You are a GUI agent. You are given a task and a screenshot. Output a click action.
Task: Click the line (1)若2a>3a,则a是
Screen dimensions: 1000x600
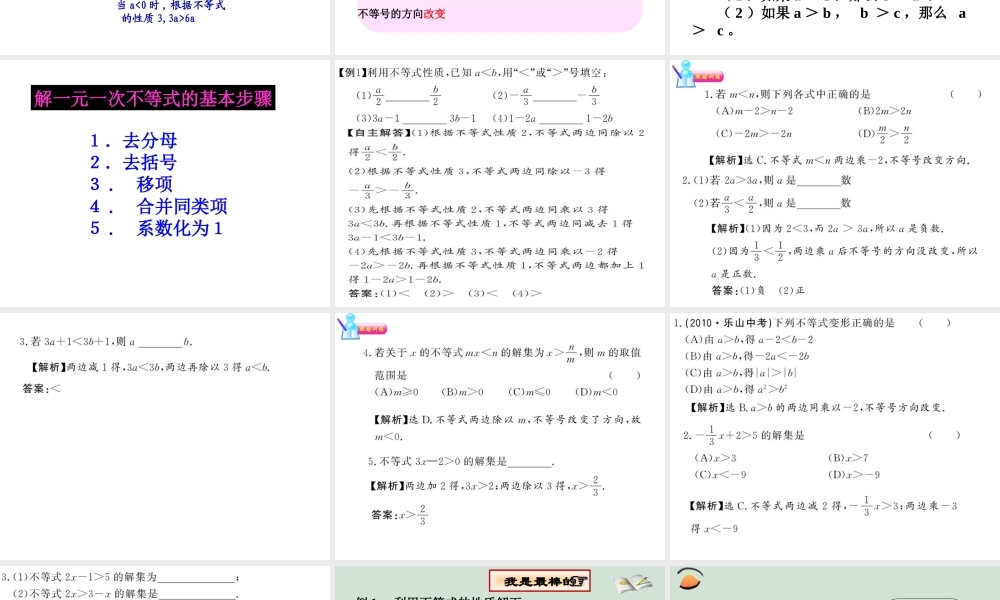[772, 180]
